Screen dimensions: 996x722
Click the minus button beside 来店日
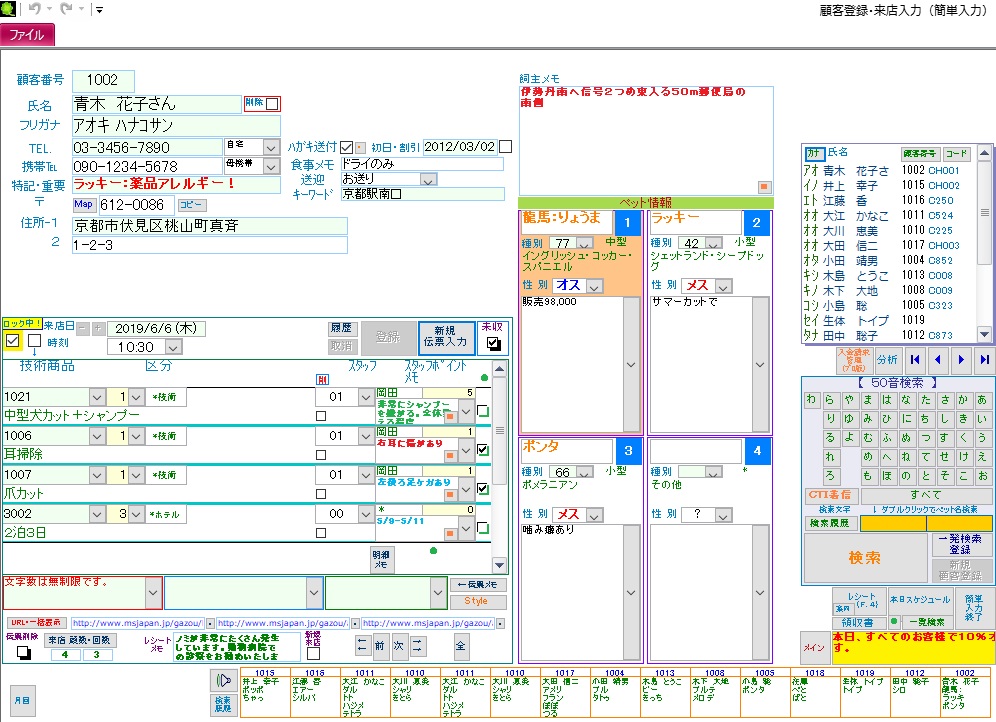(x=83, y=328)
